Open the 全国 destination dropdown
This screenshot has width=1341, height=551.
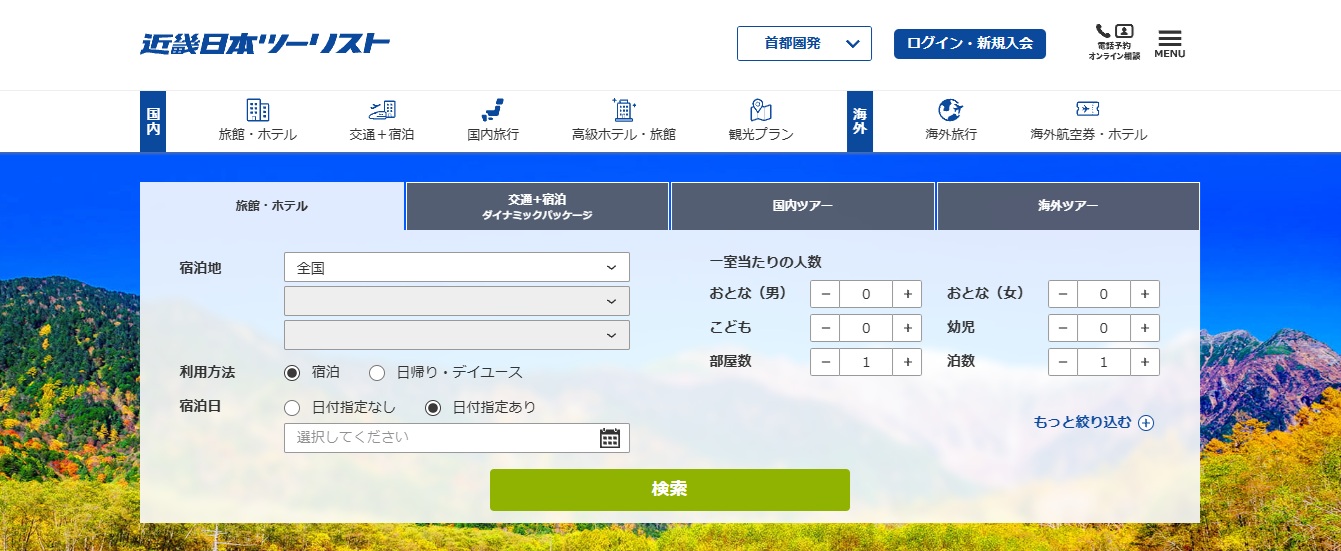point(457,267)
